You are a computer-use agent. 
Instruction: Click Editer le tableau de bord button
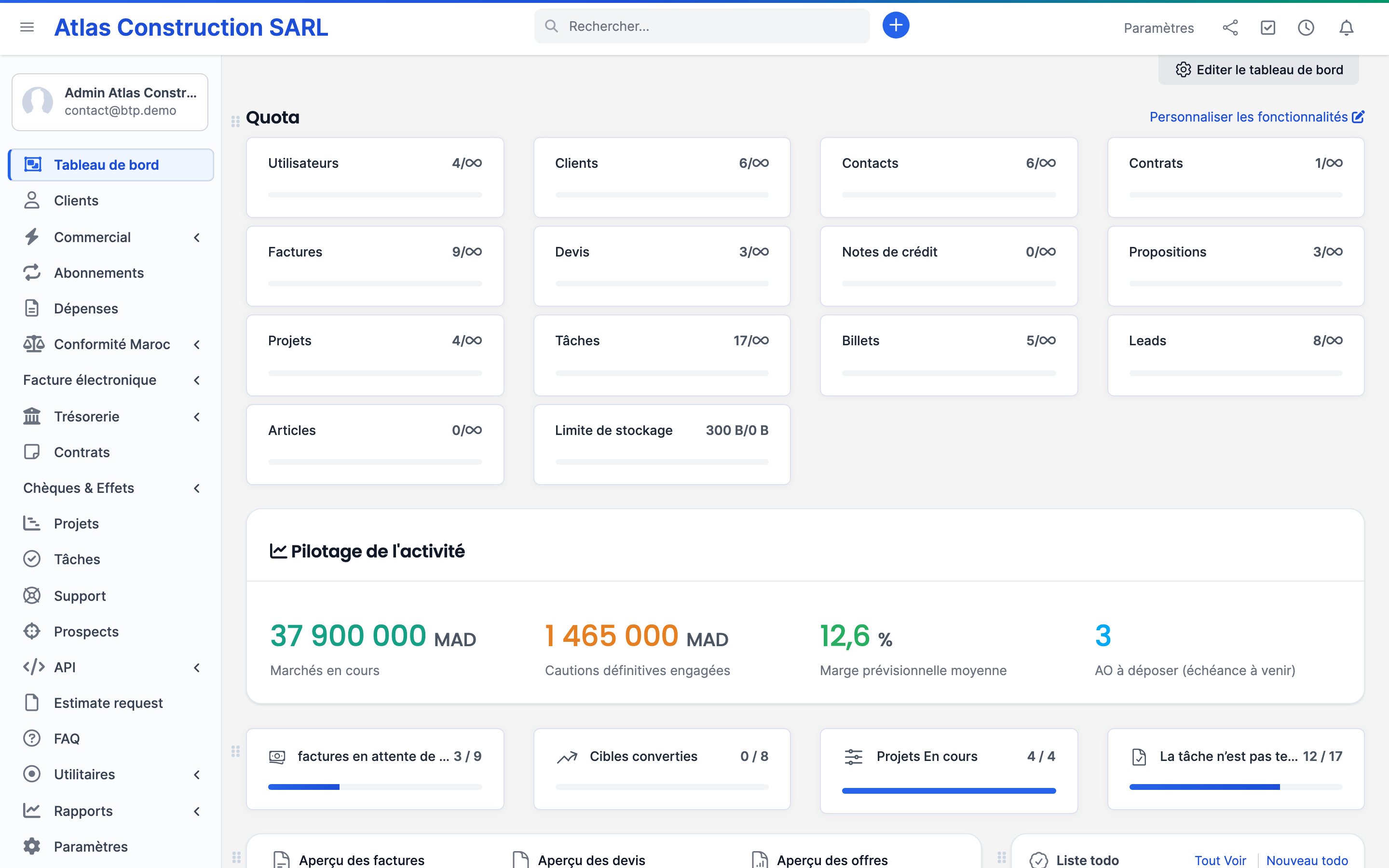(x=1259, y=70)
